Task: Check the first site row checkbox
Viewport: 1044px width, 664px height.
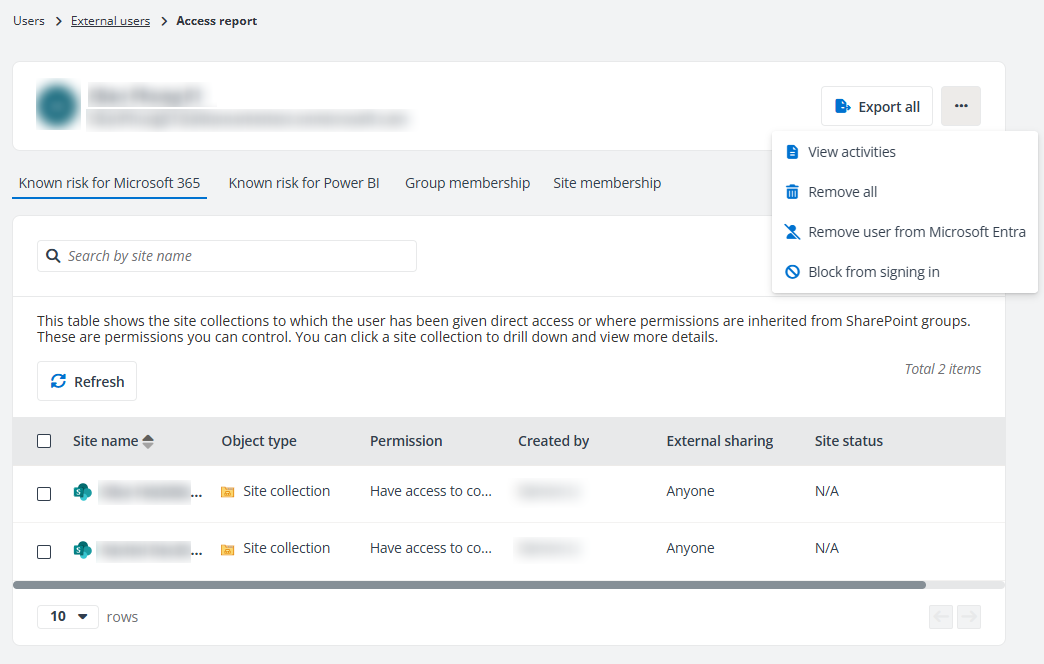Action: 44,493
